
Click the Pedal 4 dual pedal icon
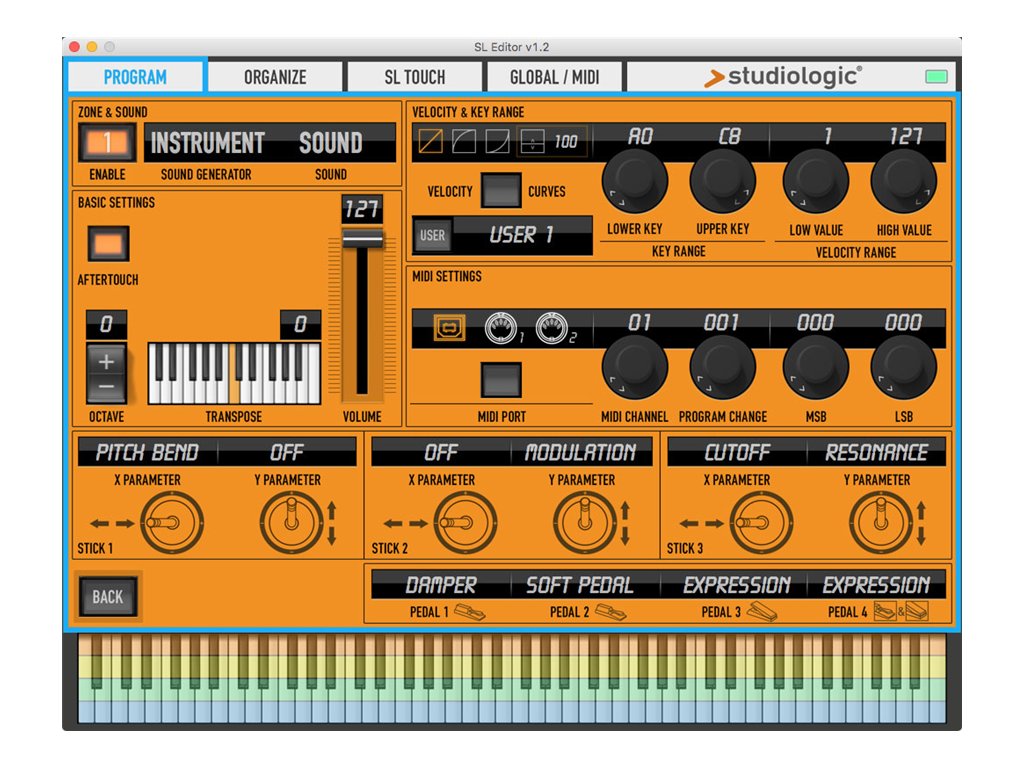coord(901,612)
